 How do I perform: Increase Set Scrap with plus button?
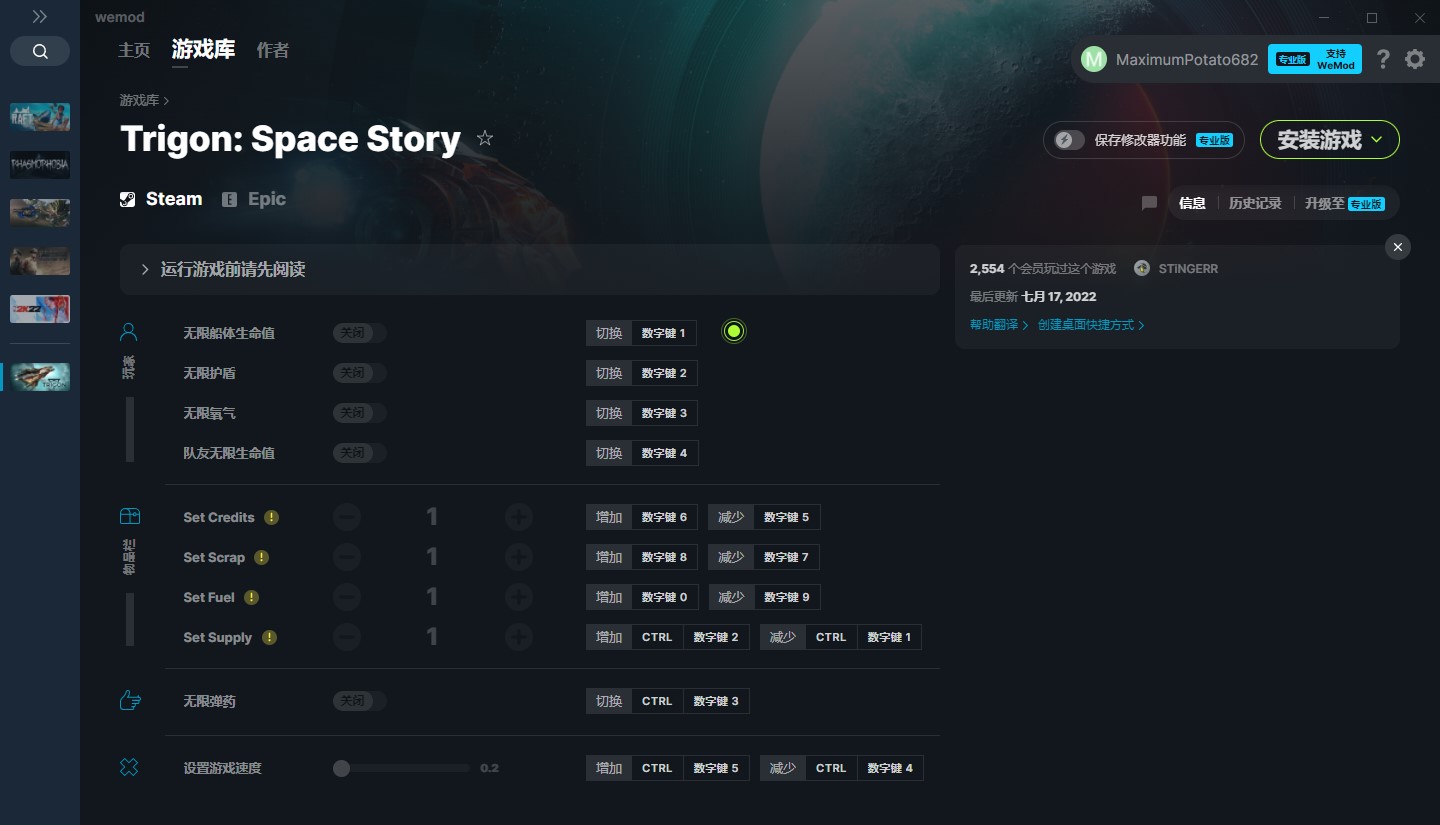coord(518,557)
